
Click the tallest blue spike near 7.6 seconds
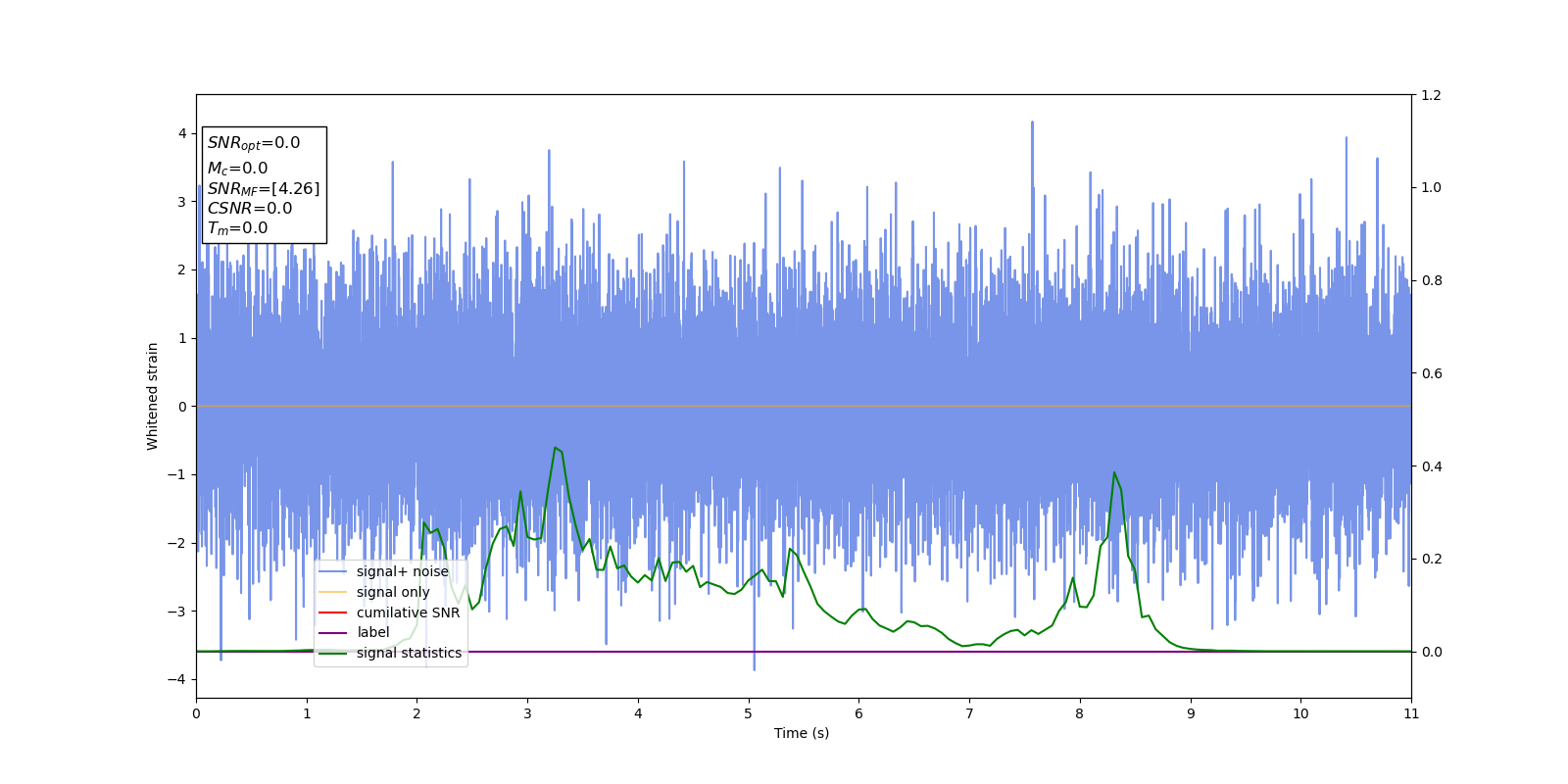1032,123
